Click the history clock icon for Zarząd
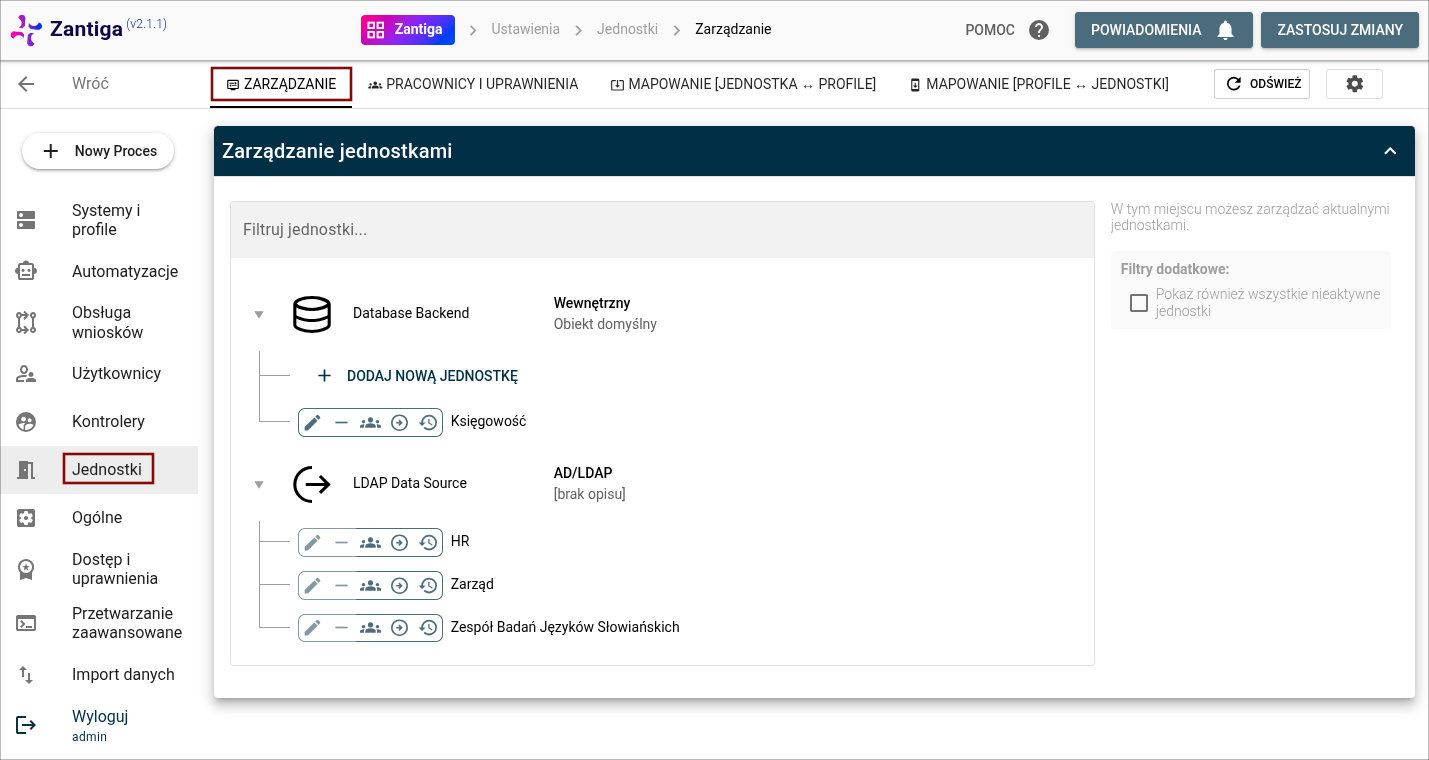Image resolution: width=1429 pixels, height=760 pixels. (428, 585)
